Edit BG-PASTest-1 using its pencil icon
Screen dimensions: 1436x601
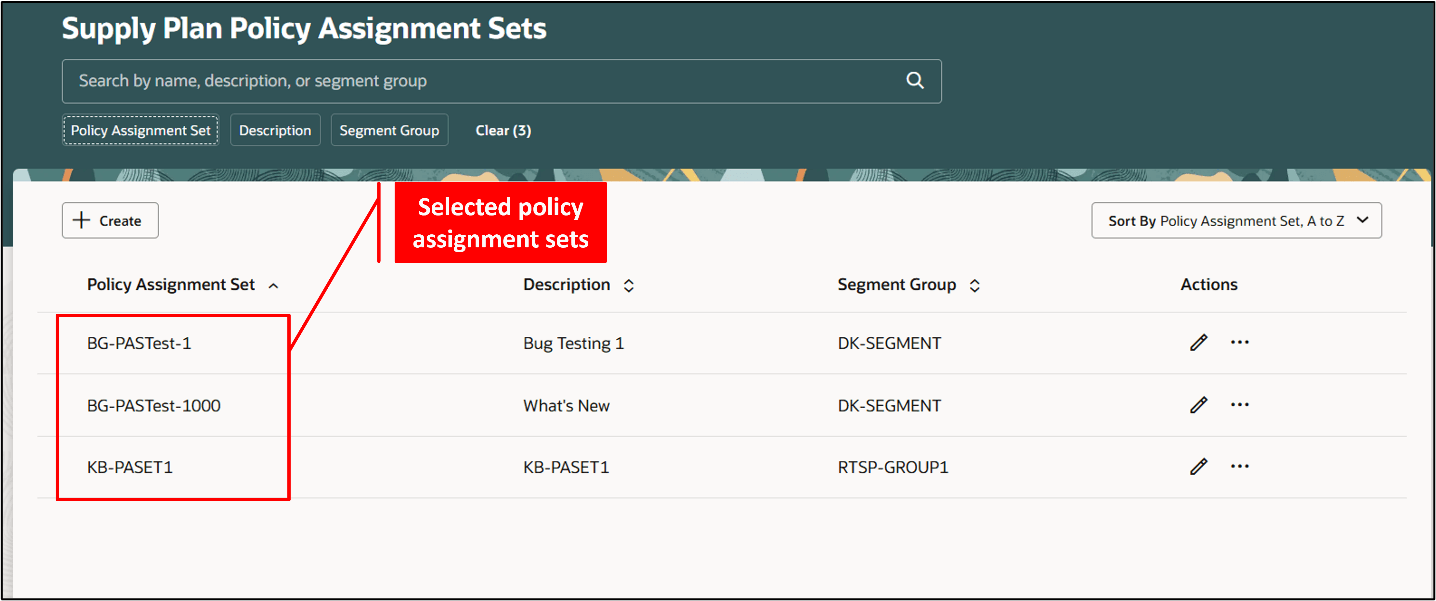pos(1198,342)
